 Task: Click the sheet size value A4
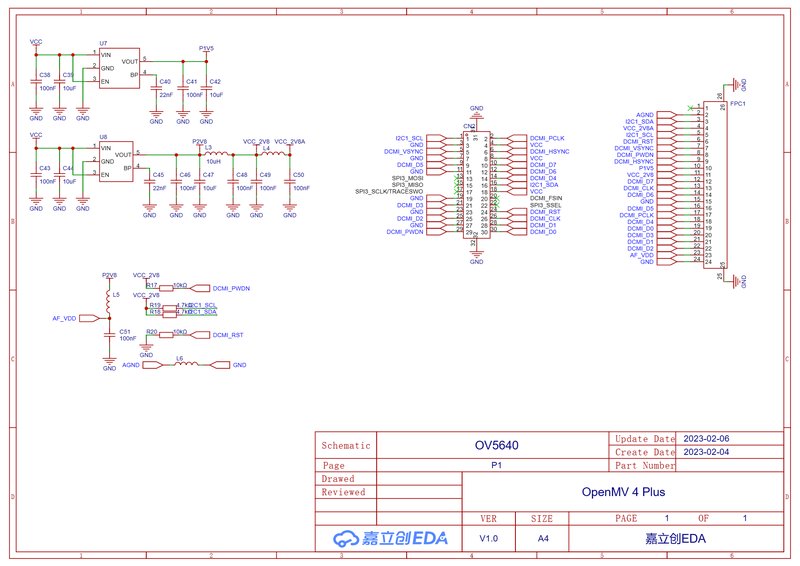543,538
